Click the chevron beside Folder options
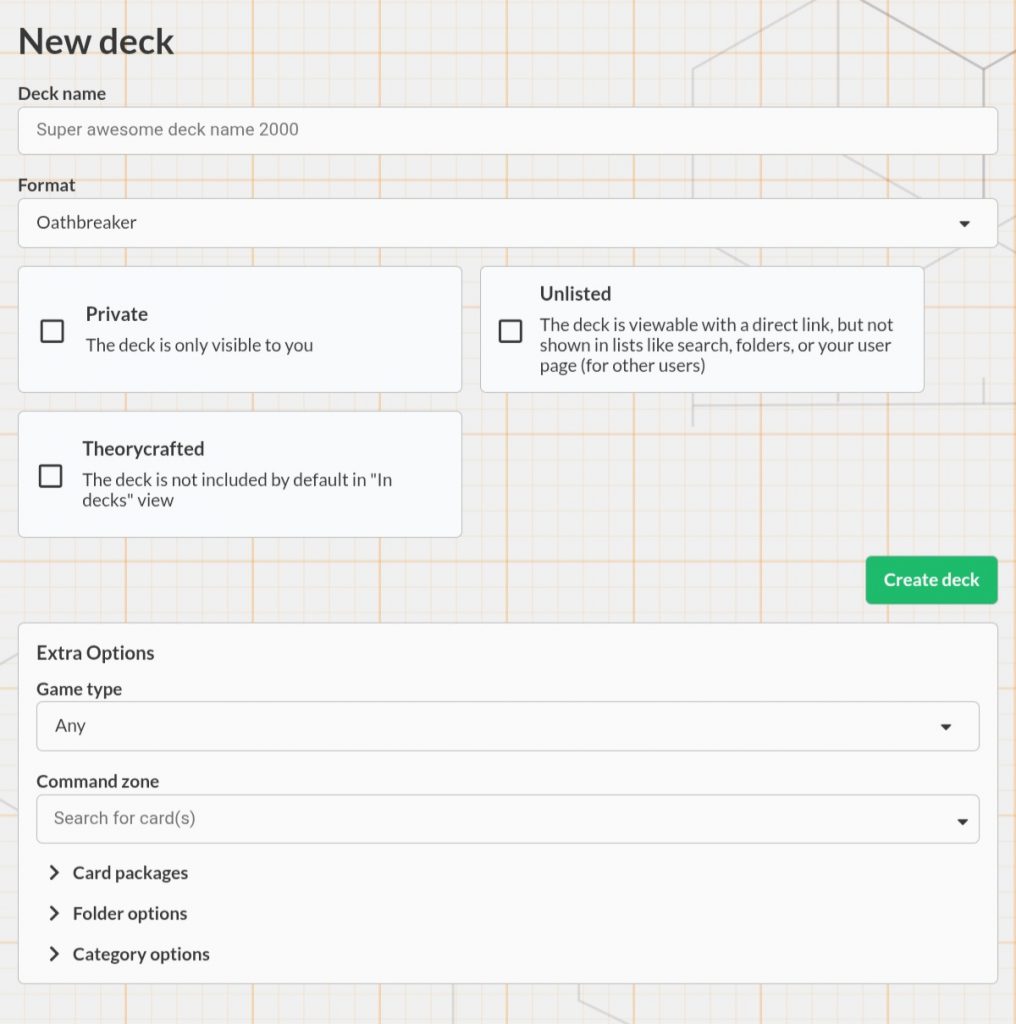This screenshot has width=1016, height=1024. click(54, 913)
